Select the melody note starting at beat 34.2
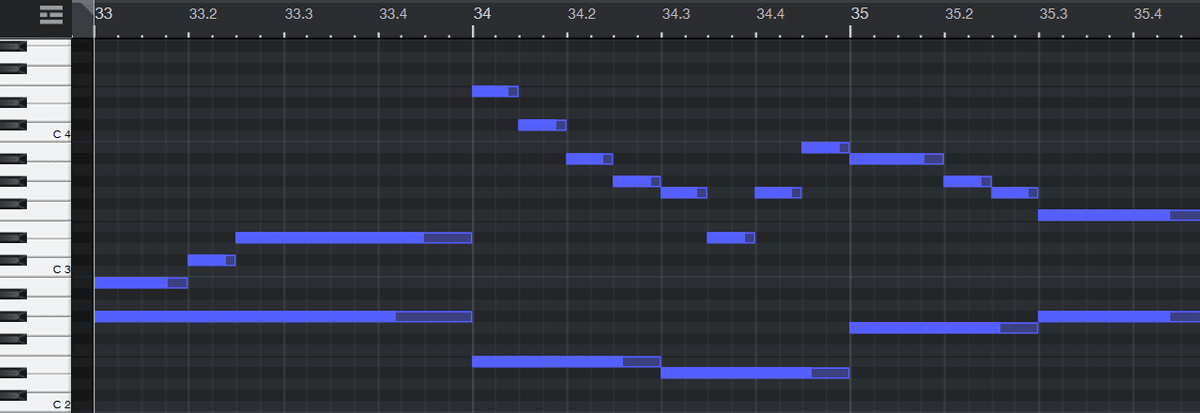 click(590, 159)
